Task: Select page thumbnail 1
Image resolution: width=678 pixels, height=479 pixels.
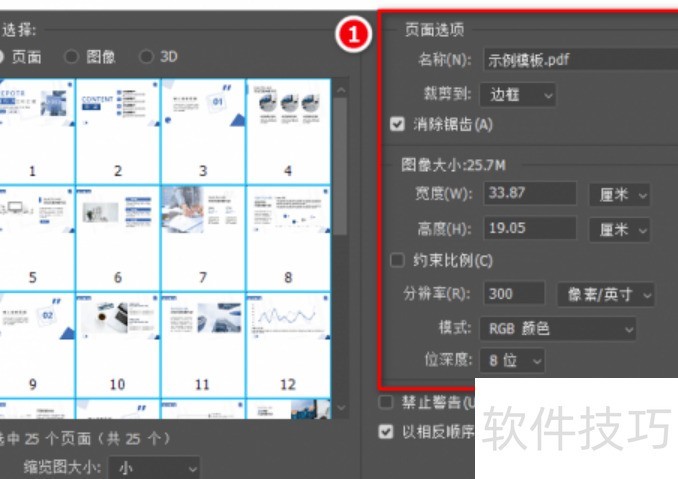Action: [37, 131]
